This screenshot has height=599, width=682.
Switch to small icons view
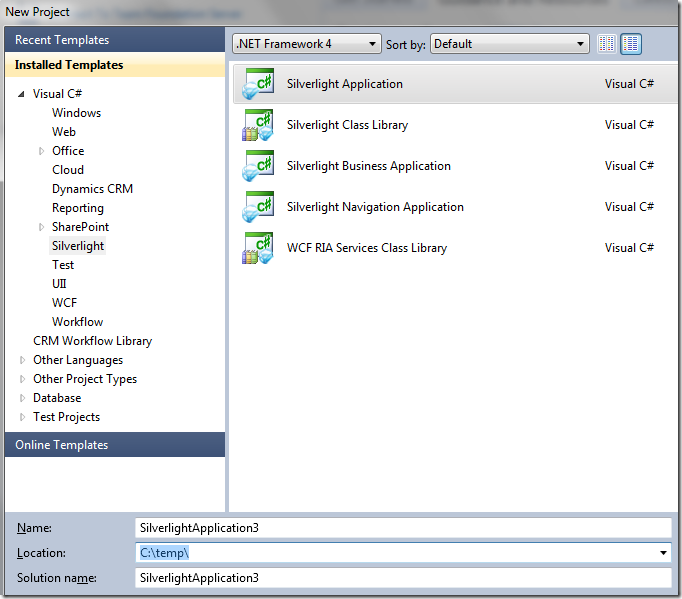(x=606, y=44)
